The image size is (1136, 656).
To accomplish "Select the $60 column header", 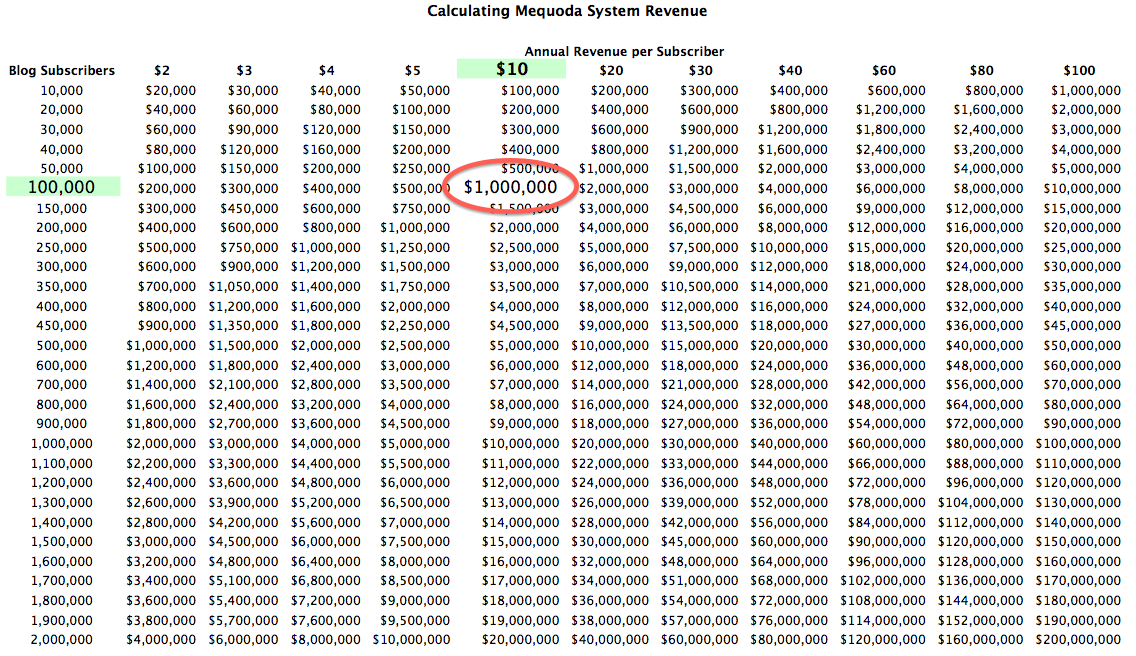I will click(884, 70).
